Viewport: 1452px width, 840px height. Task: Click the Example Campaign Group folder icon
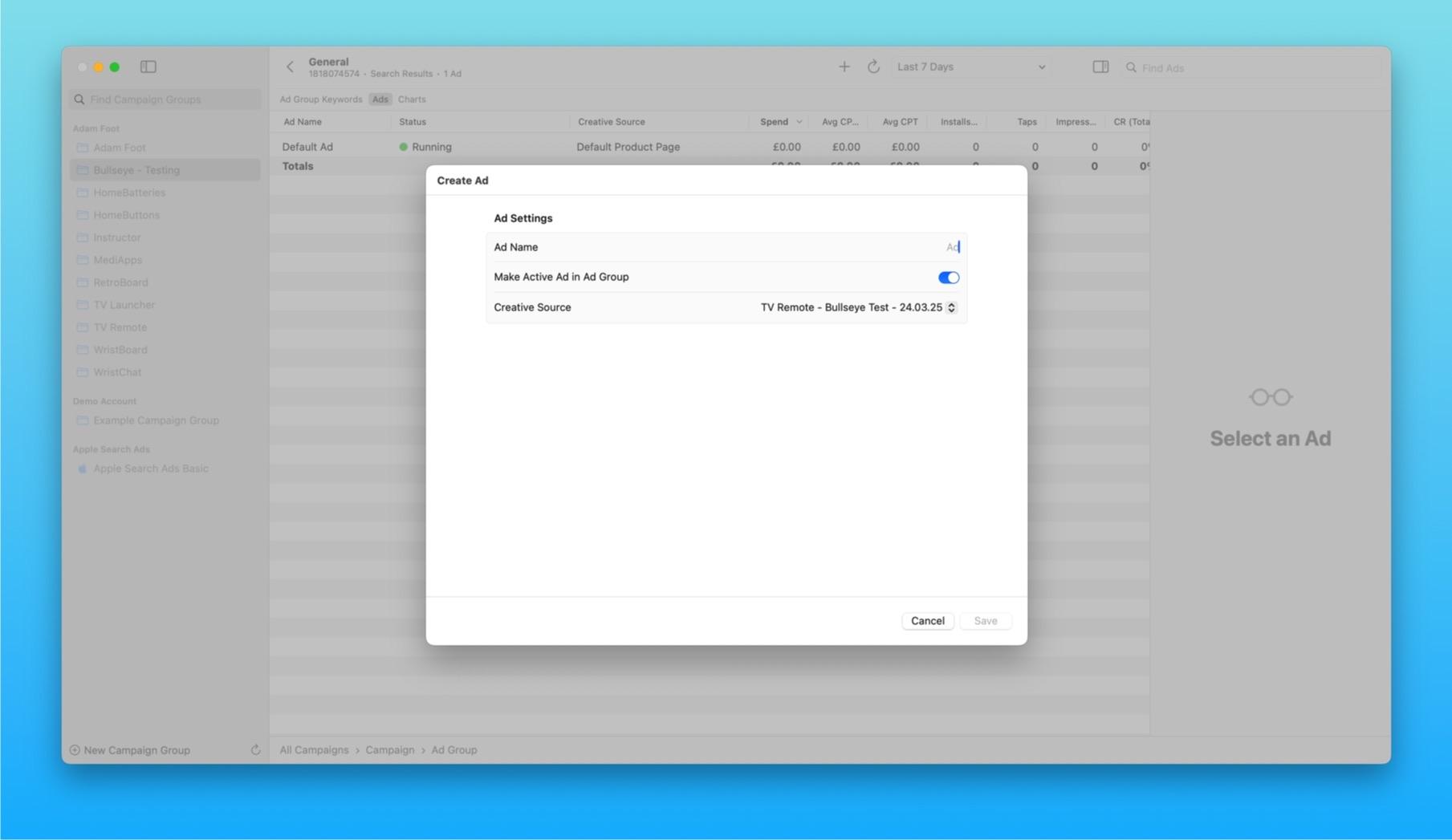point(82,420)
